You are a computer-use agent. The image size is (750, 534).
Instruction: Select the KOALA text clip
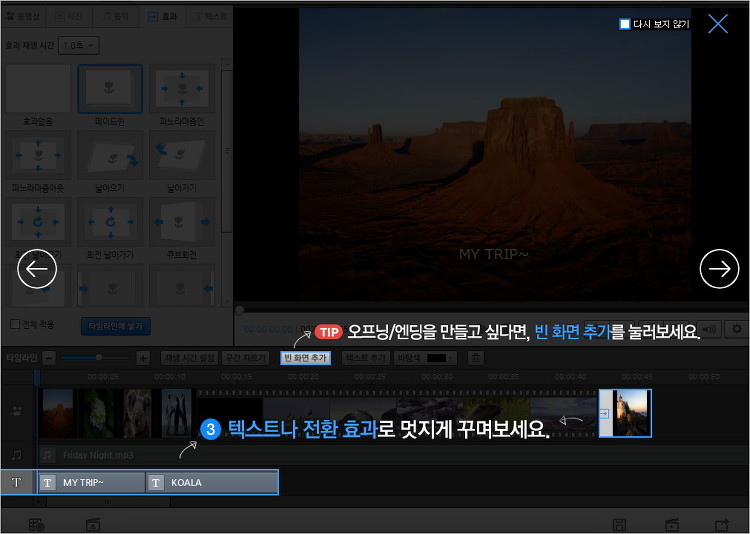coord(211,482)
